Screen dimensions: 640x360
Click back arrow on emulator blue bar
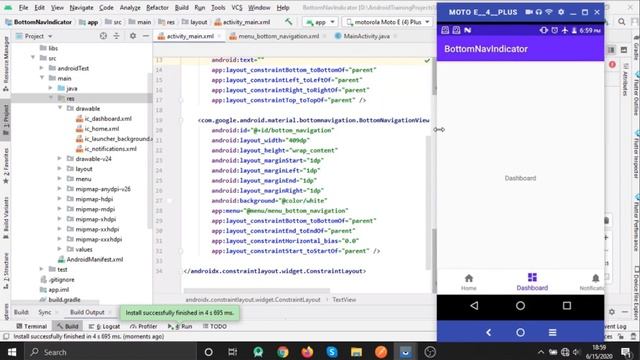pos(489,332)
